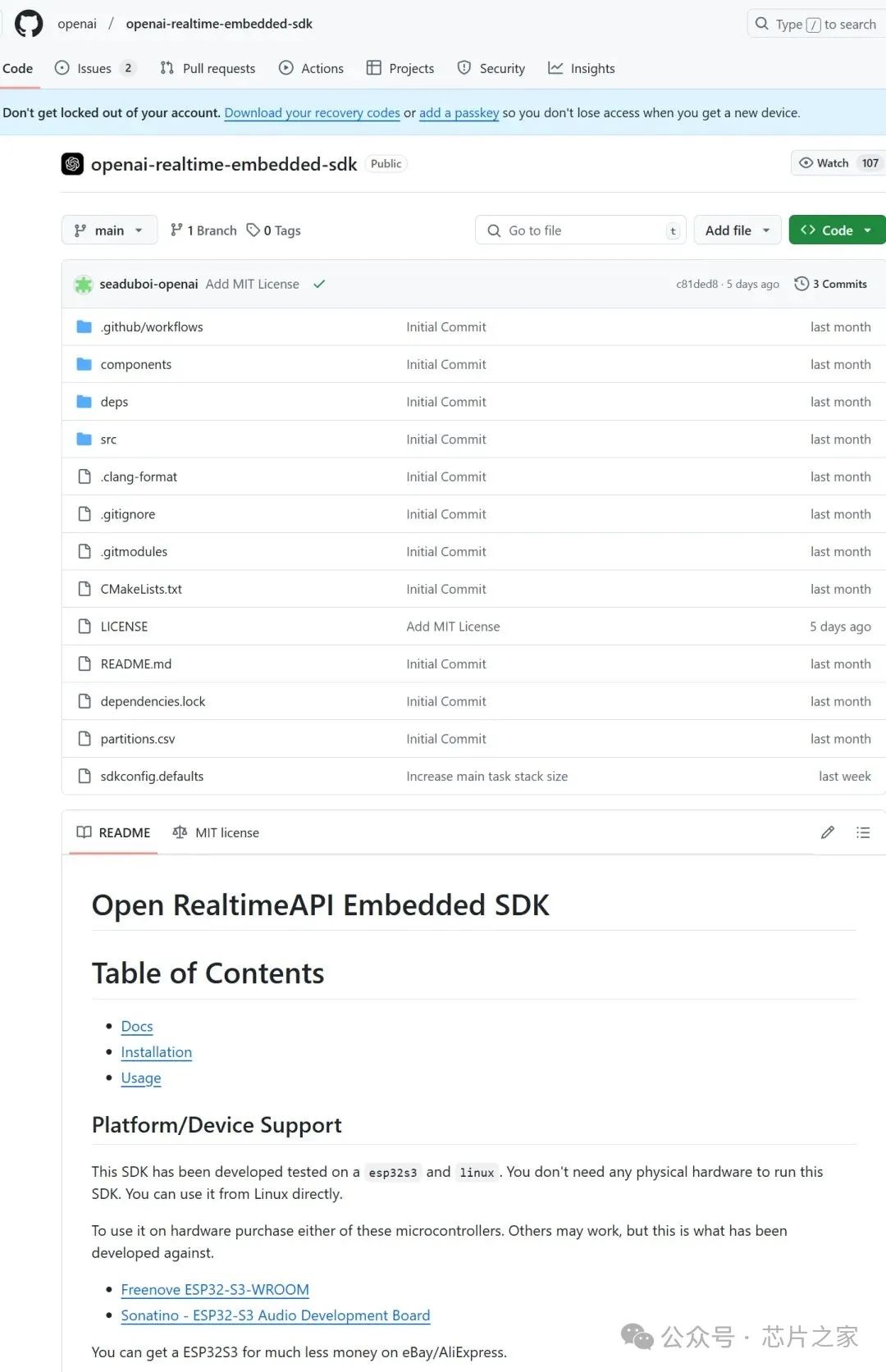Jump to Installation section link
Image resolution: width=886 pixels, height=1372 pixels.
(157, 1052)
